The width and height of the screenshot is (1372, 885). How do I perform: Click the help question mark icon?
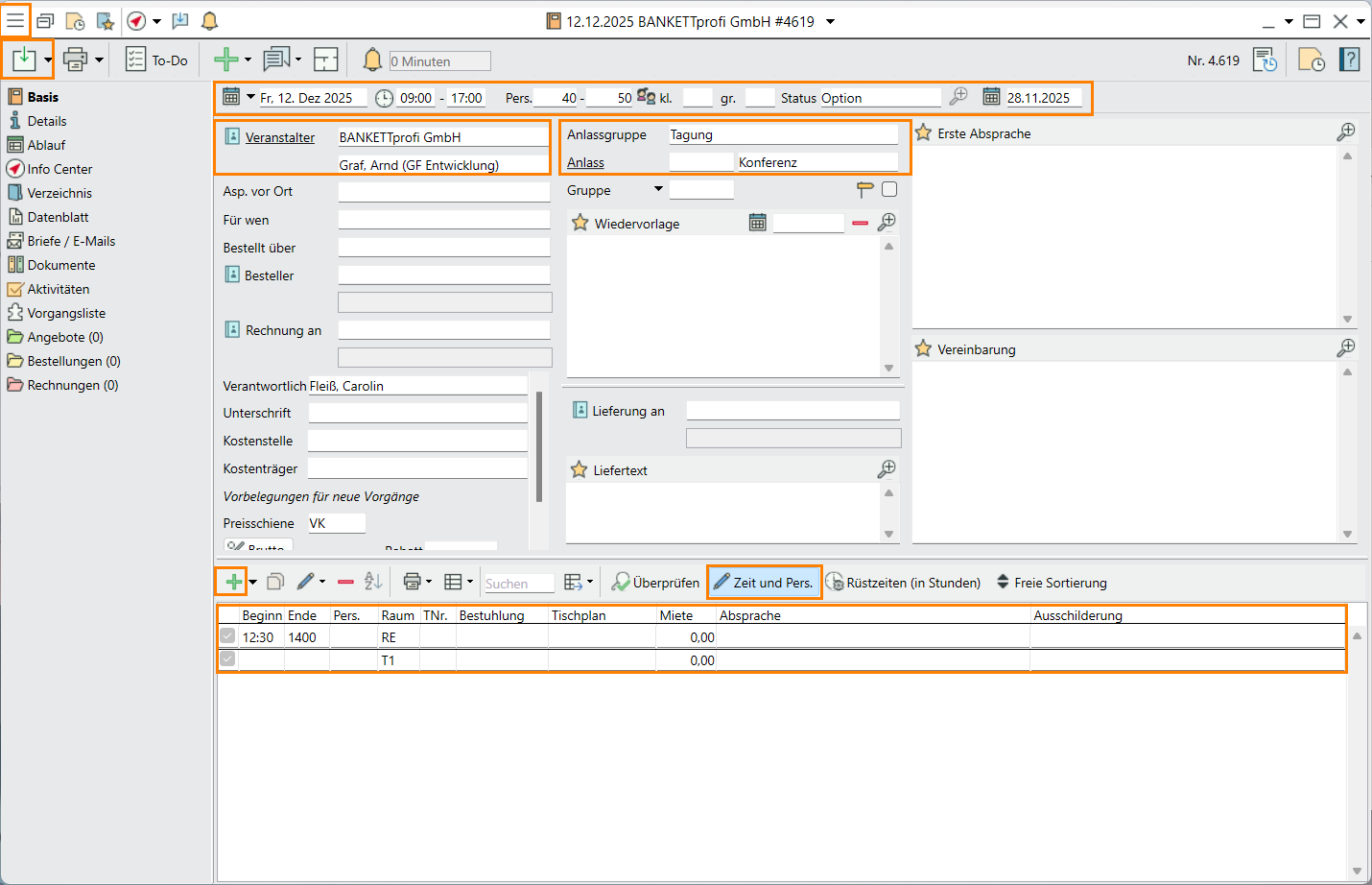click(x=1350, y=60)
